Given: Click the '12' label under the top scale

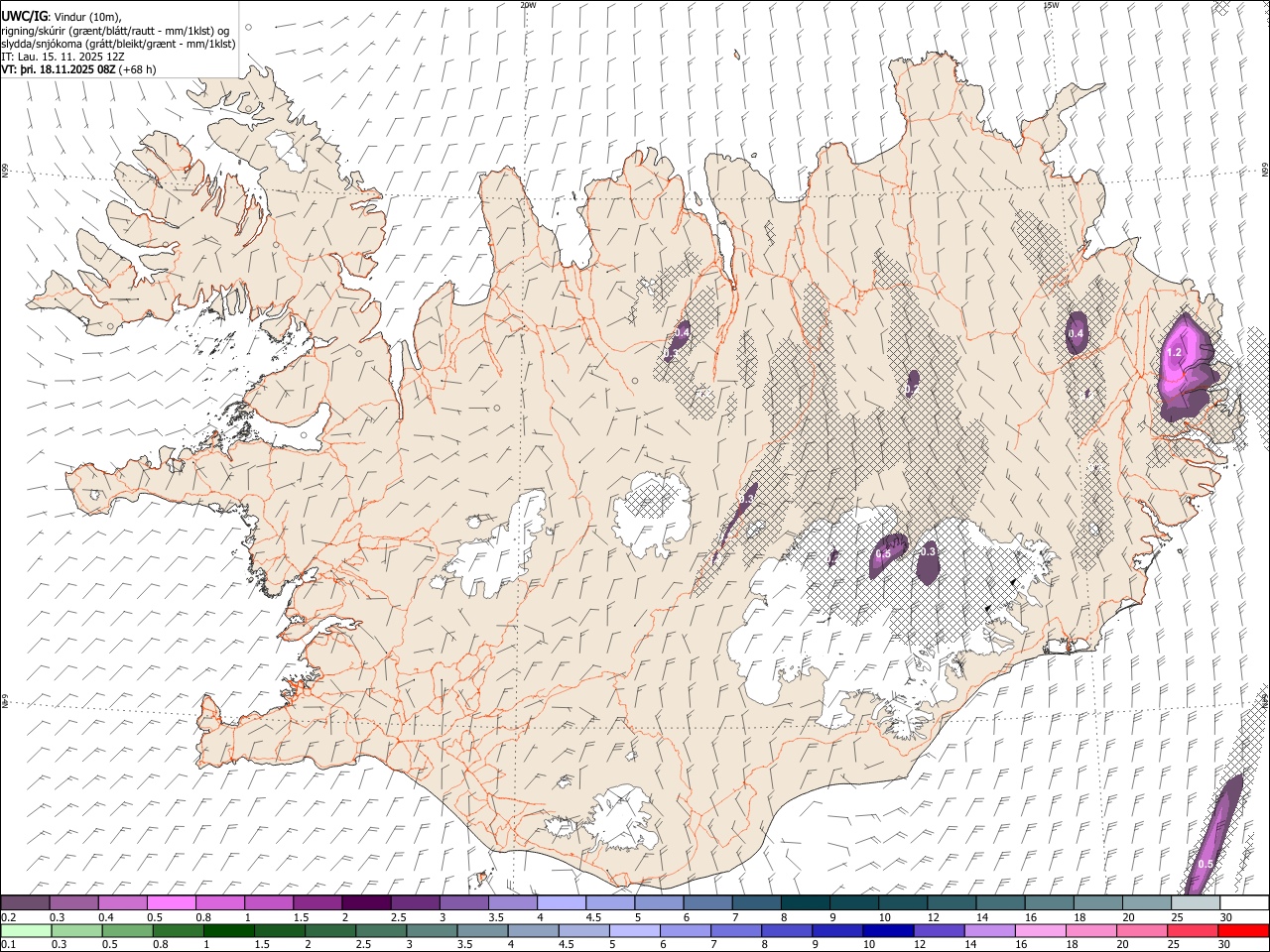Looking at the screenshot, I should [933, 917].
